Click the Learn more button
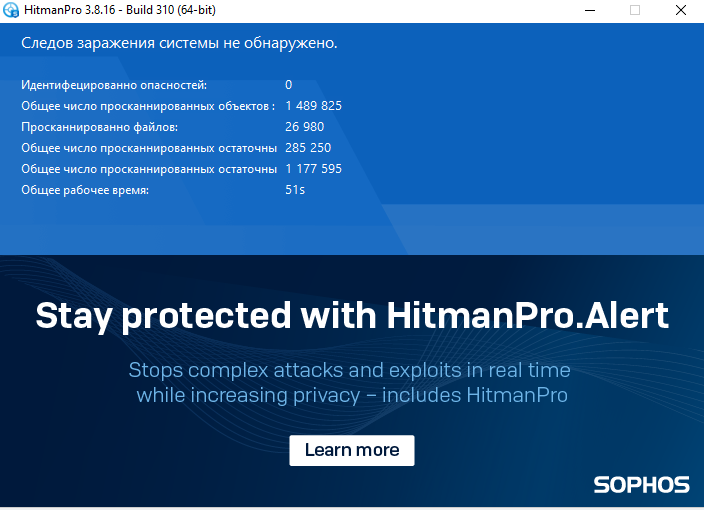The image size is (704, 510). tap(352, 450)
